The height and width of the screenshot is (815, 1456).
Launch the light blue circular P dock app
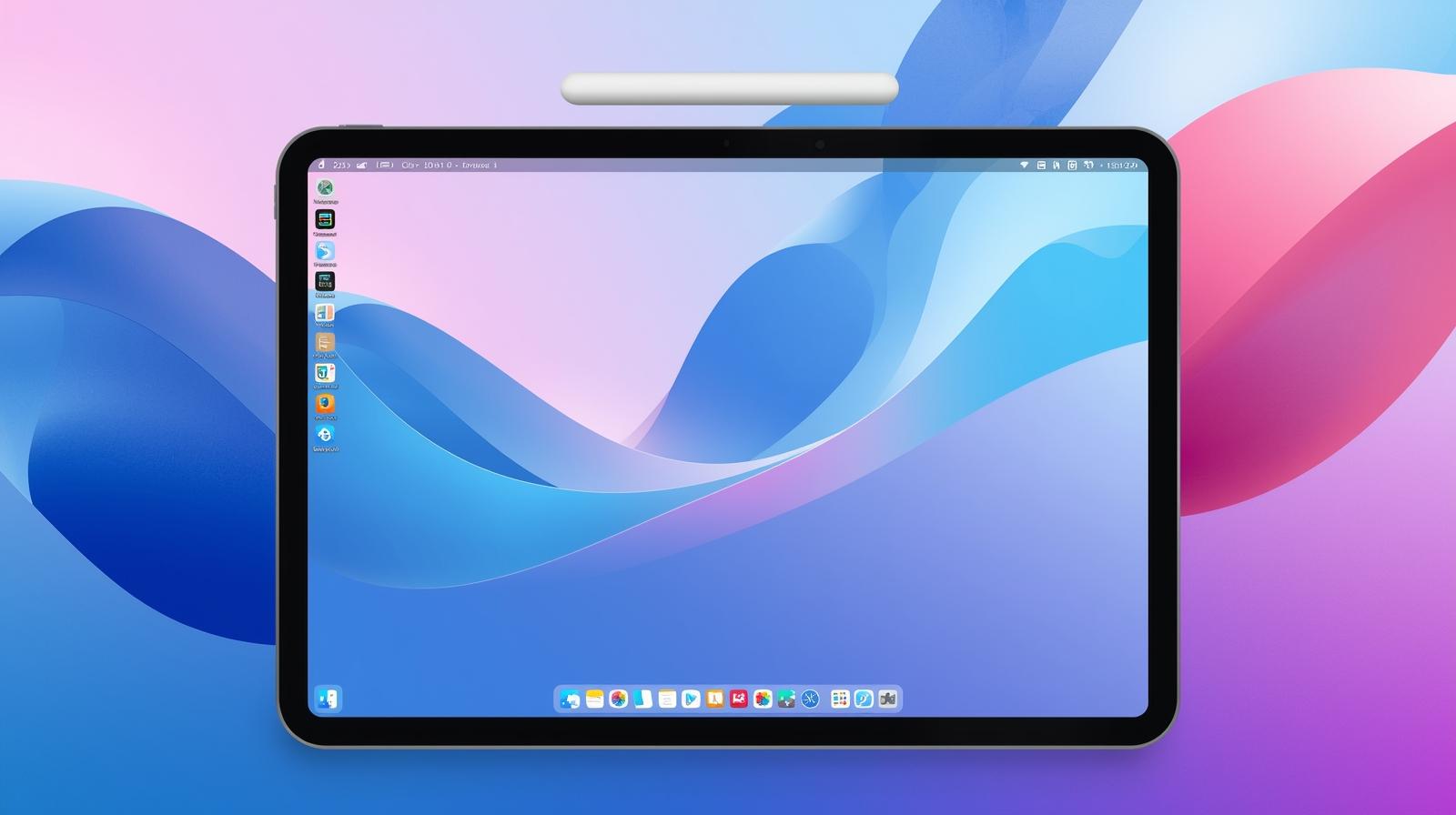click(864, 699)
